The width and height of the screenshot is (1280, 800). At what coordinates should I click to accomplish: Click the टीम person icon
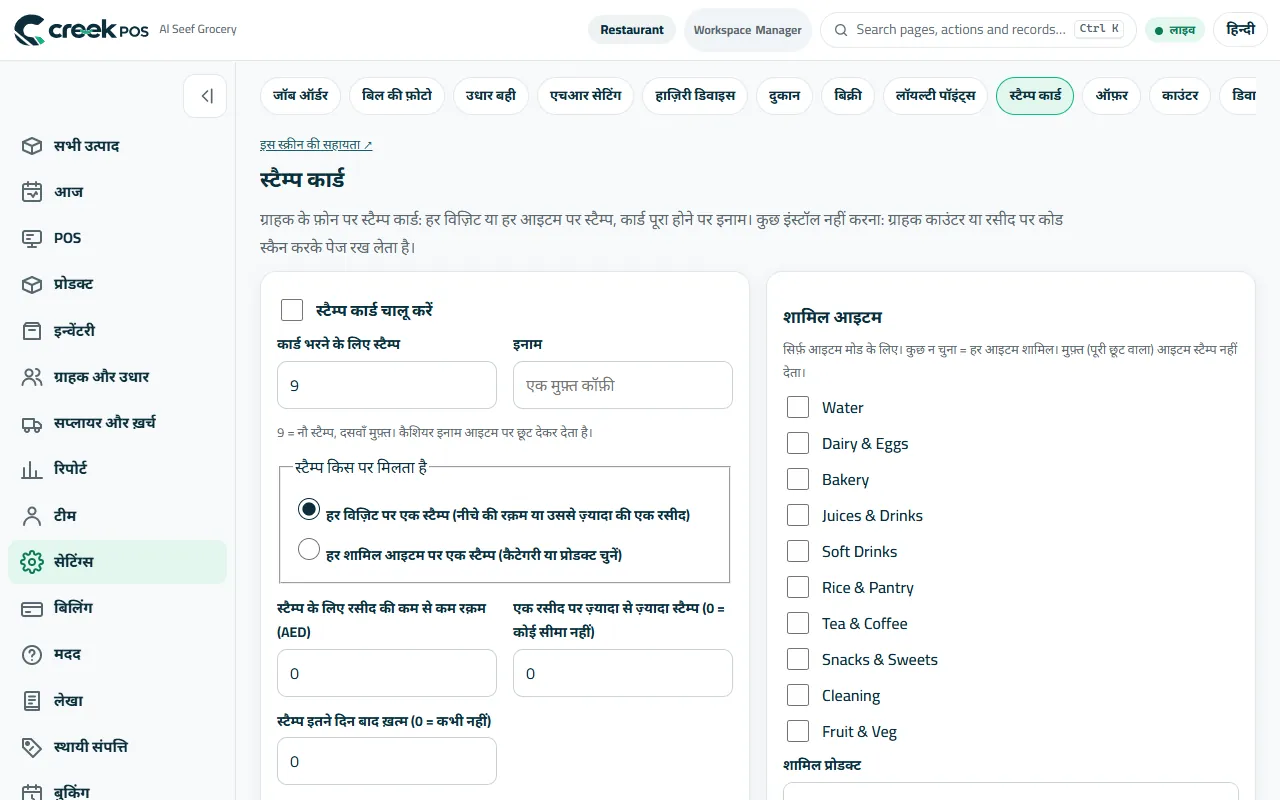click(32, 516)
